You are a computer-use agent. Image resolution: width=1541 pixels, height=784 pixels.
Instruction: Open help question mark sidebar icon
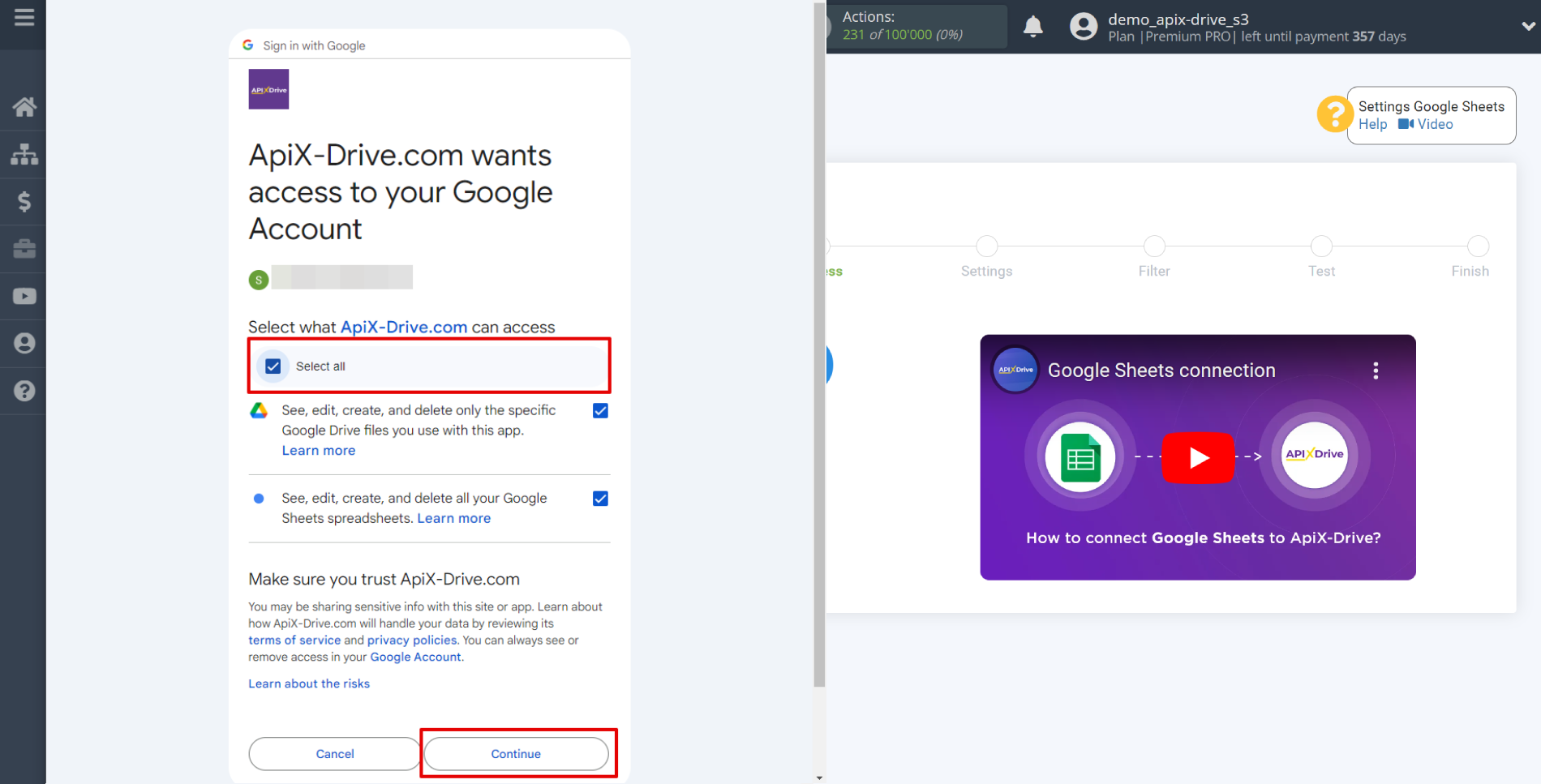[x=24, y=391]
